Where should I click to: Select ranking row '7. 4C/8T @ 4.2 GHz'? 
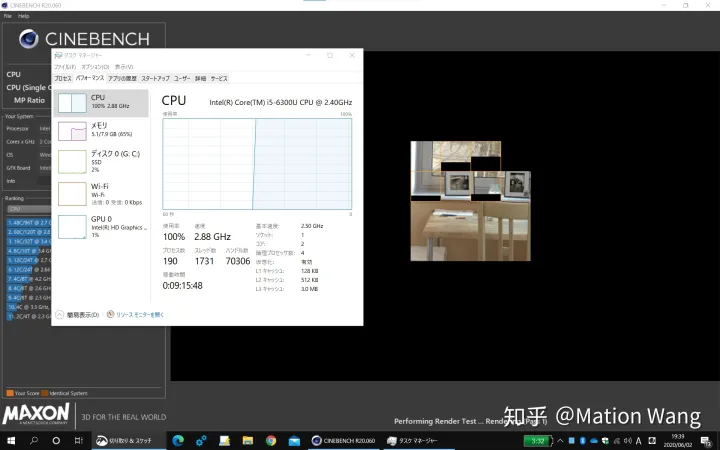28,279
